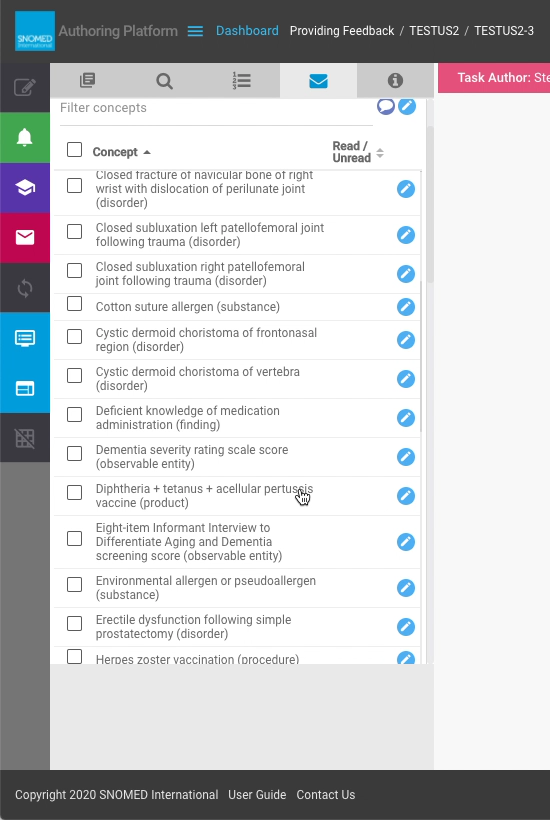
Task: Open the info circle tab
Action: click(x=395, y=81)
